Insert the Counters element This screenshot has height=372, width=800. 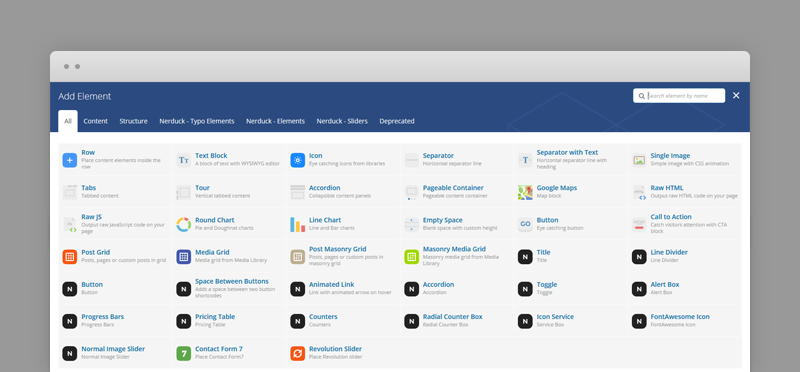click(x=343, y=320)
